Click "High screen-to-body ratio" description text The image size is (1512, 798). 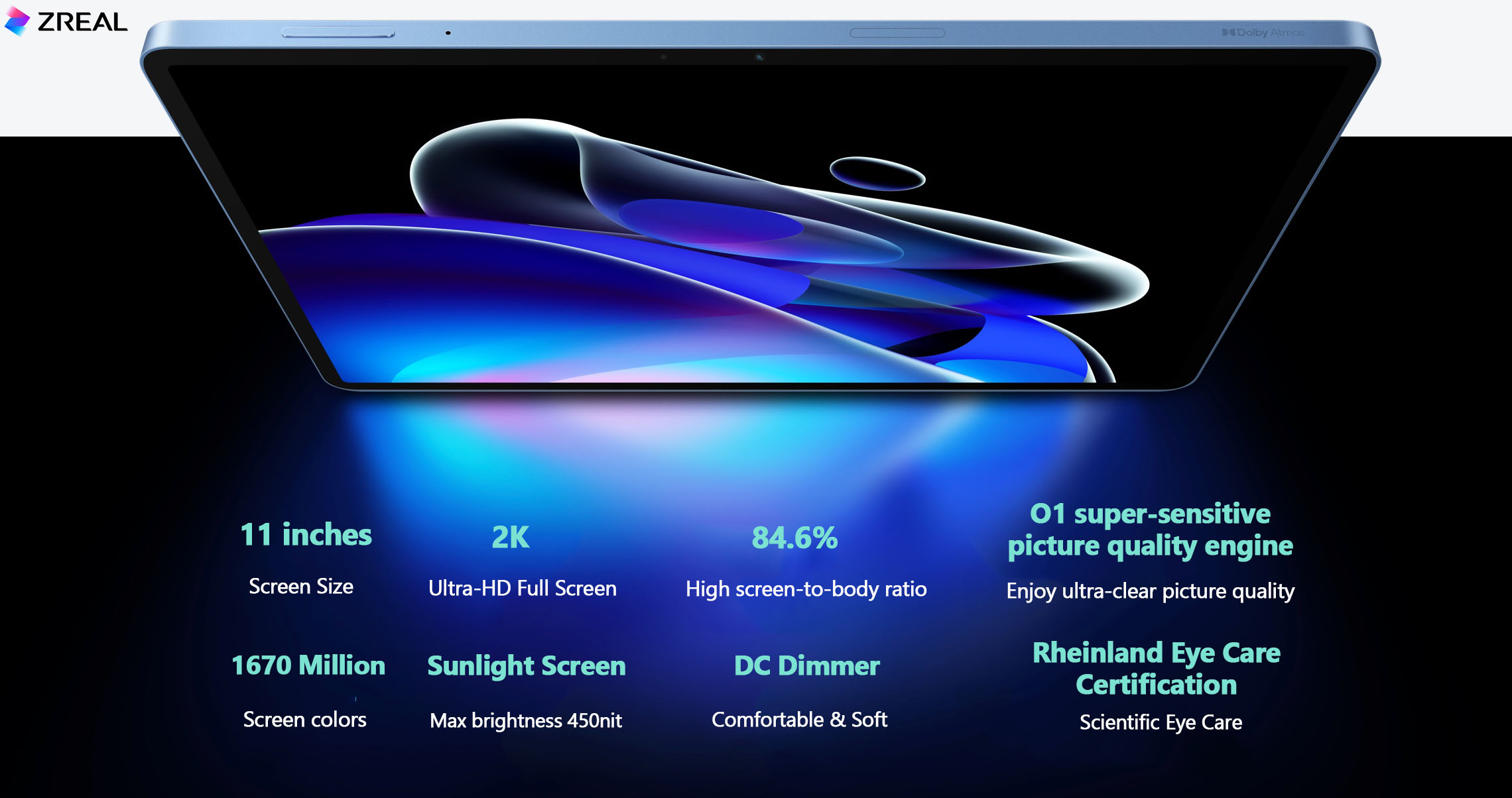pos(806,589)
